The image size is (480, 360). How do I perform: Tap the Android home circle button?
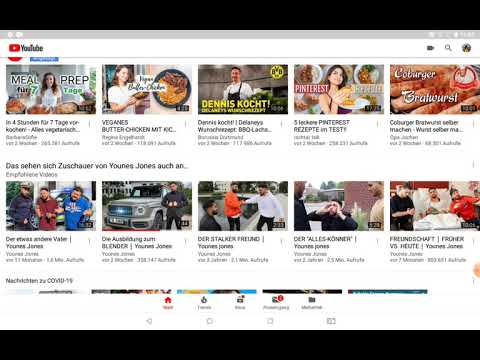(x=210, y=321)
